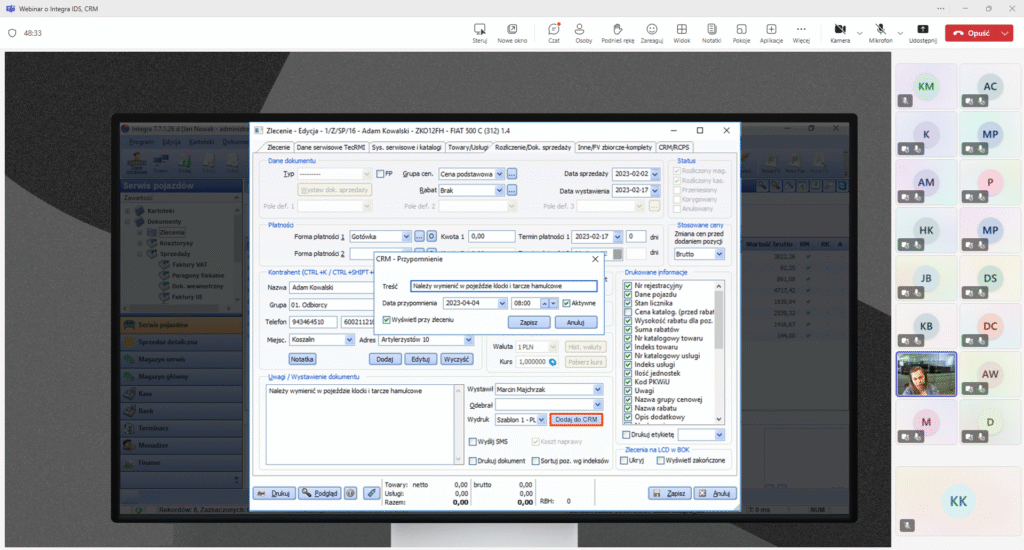Start sharing with Udostępnij
The width and height of the screenshot is (1024, 550).
pos(922,33)
